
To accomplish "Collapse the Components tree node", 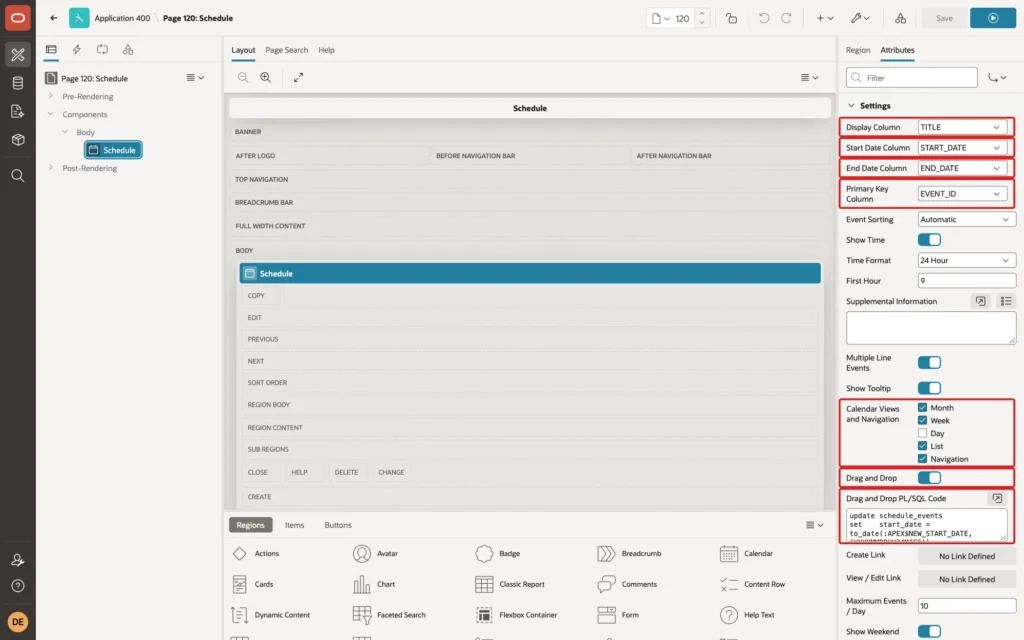I will 50,114.
